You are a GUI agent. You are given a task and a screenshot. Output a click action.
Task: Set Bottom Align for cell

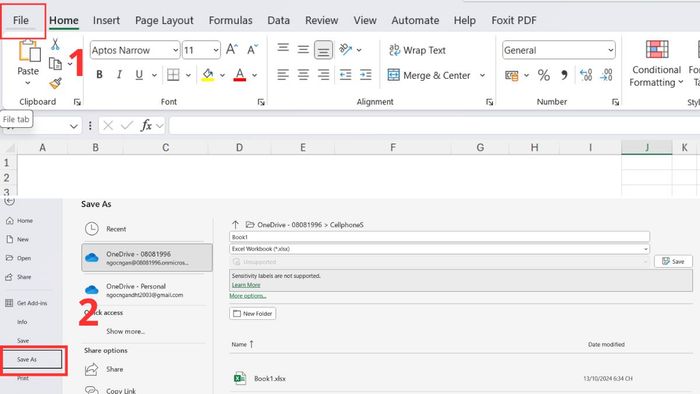click(x=323, y=50)
